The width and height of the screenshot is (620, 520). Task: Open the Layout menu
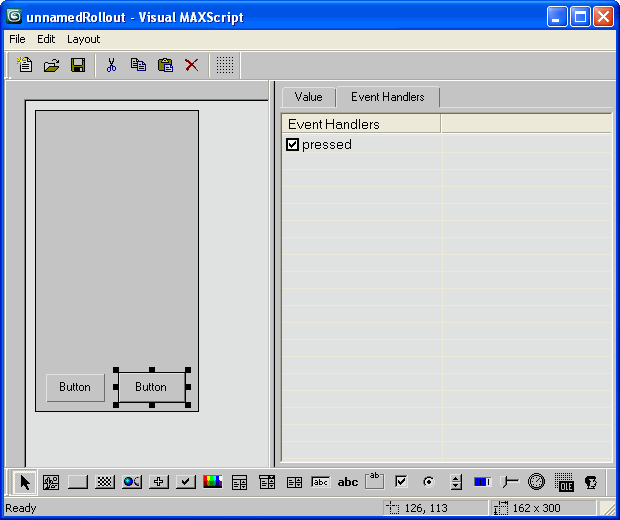click(83, 39)
